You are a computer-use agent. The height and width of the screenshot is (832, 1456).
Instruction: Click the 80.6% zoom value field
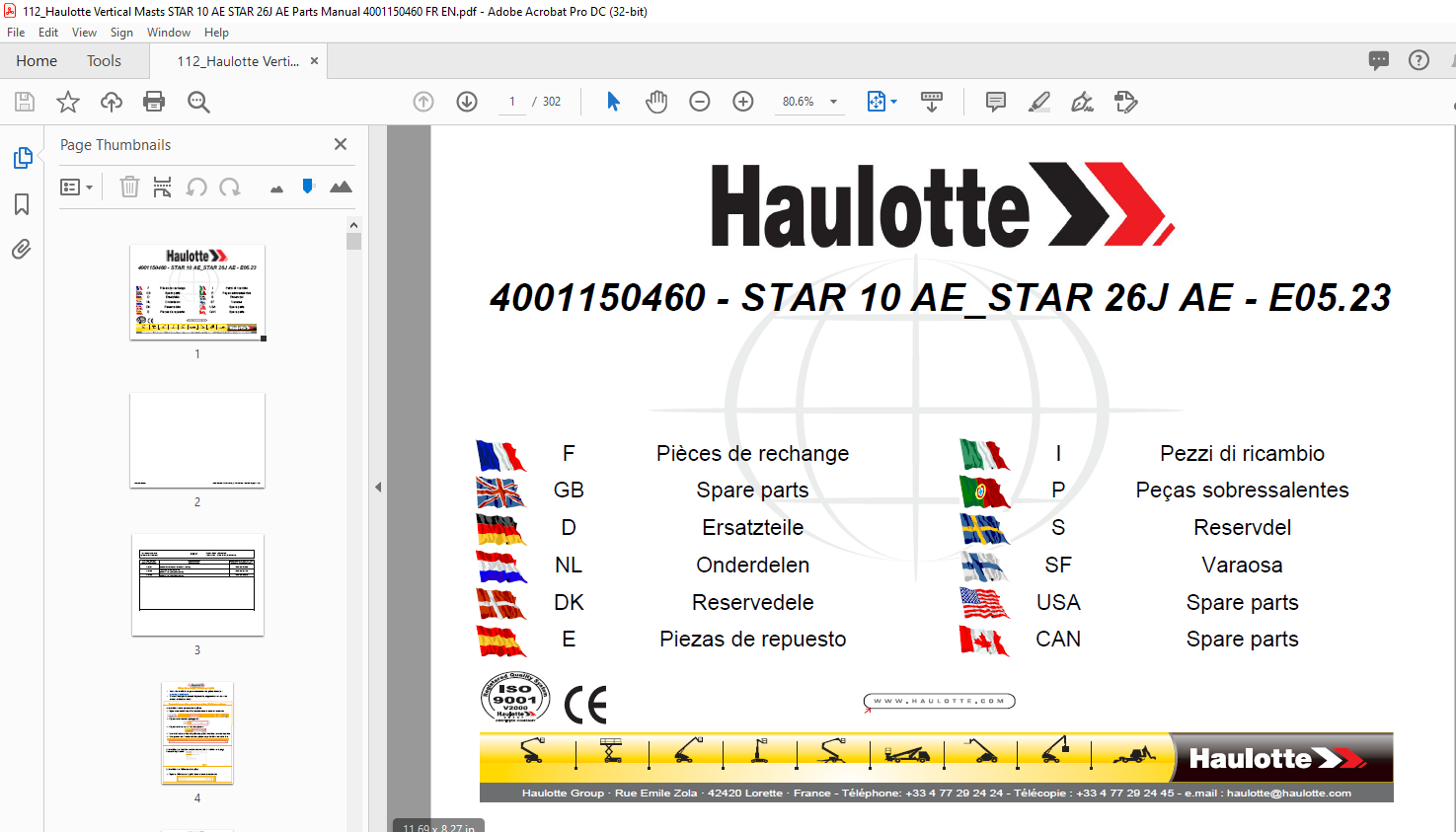point(799,102)
